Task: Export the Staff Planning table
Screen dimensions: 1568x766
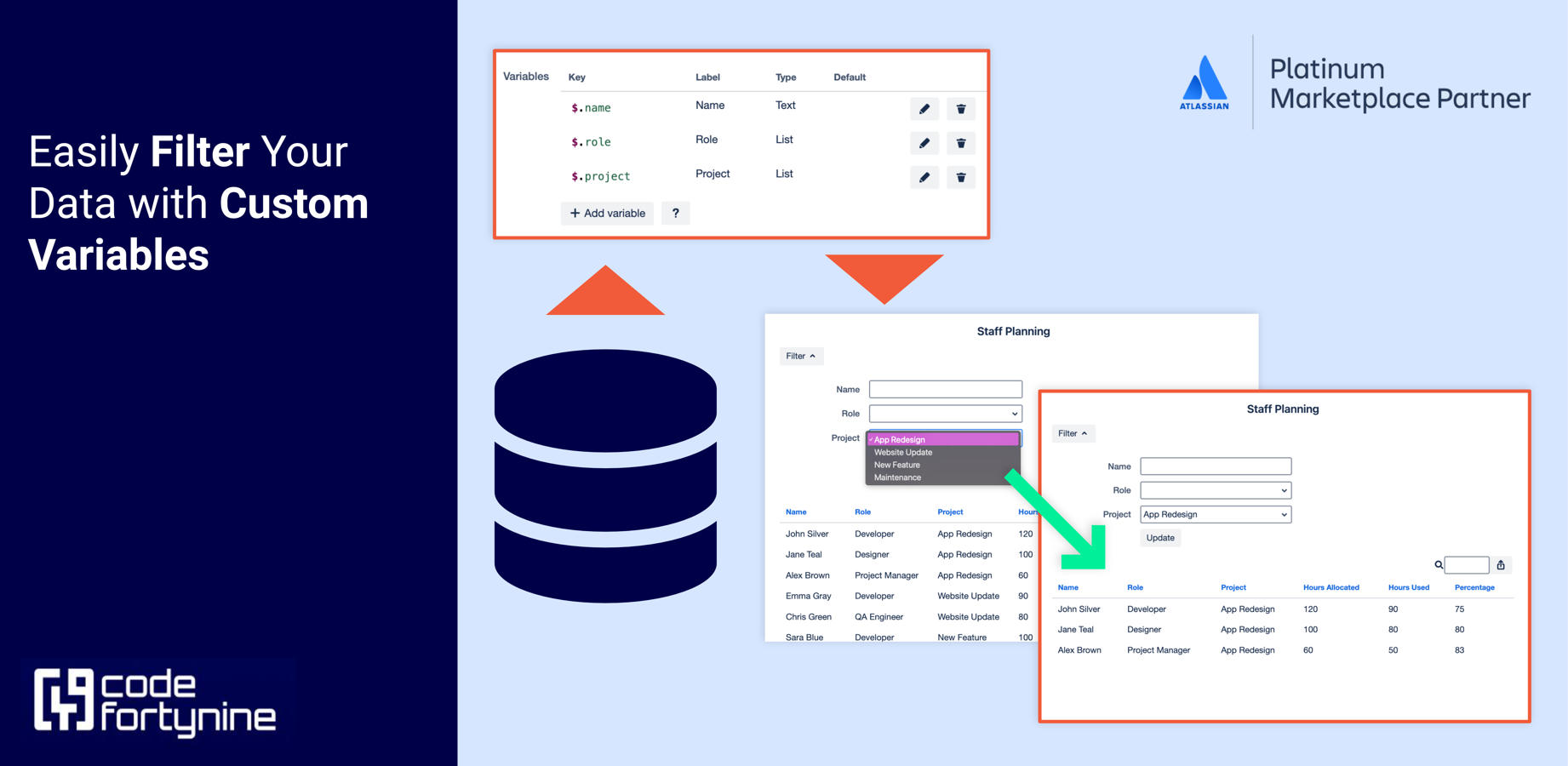Action: click(x=1501, y=564)
